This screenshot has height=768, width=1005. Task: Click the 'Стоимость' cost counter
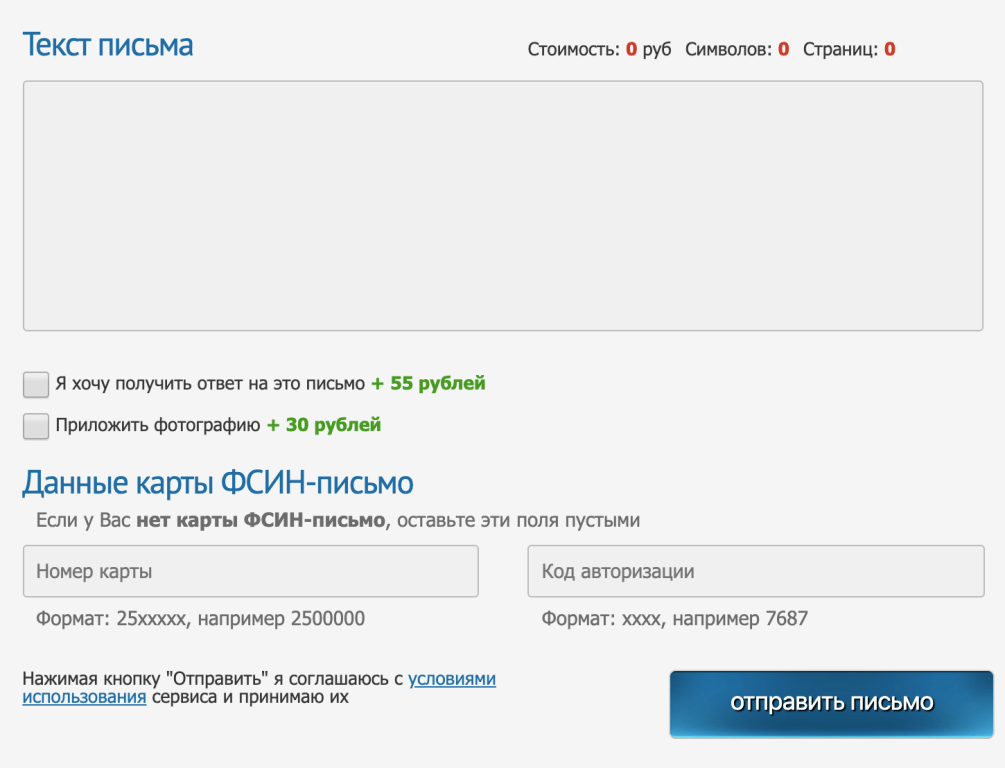pyautogui.click(x=599, y=49)
